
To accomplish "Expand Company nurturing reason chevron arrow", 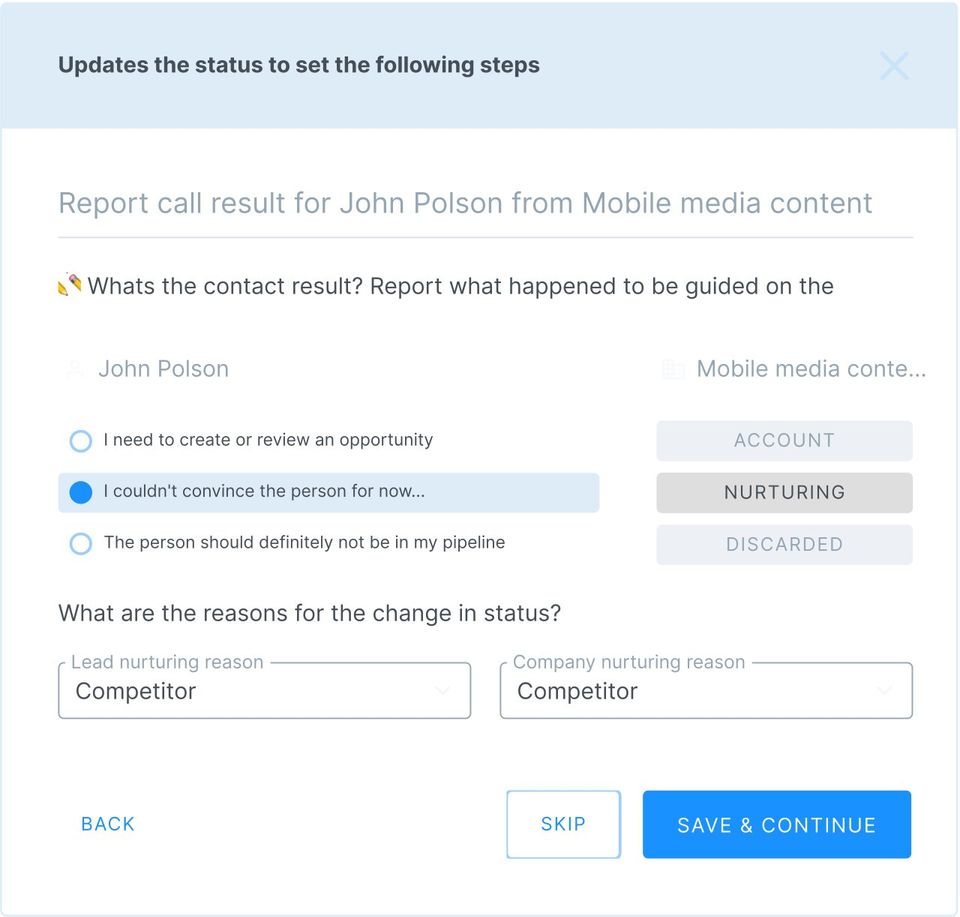I will point(884,691).
